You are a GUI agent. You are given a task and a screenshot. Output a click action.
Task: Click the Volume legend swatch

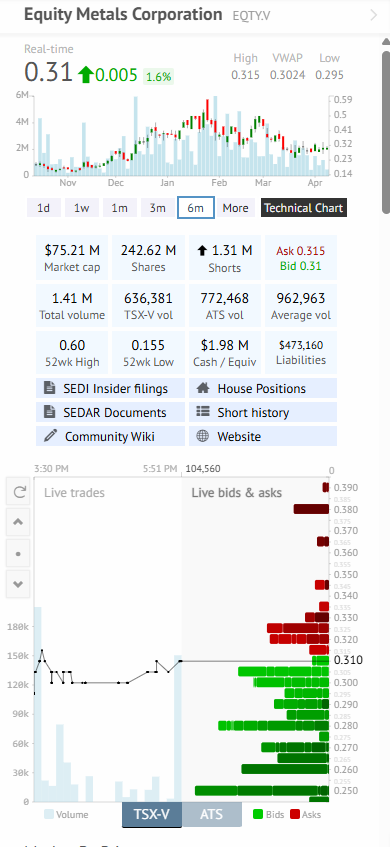click(49, 814)
